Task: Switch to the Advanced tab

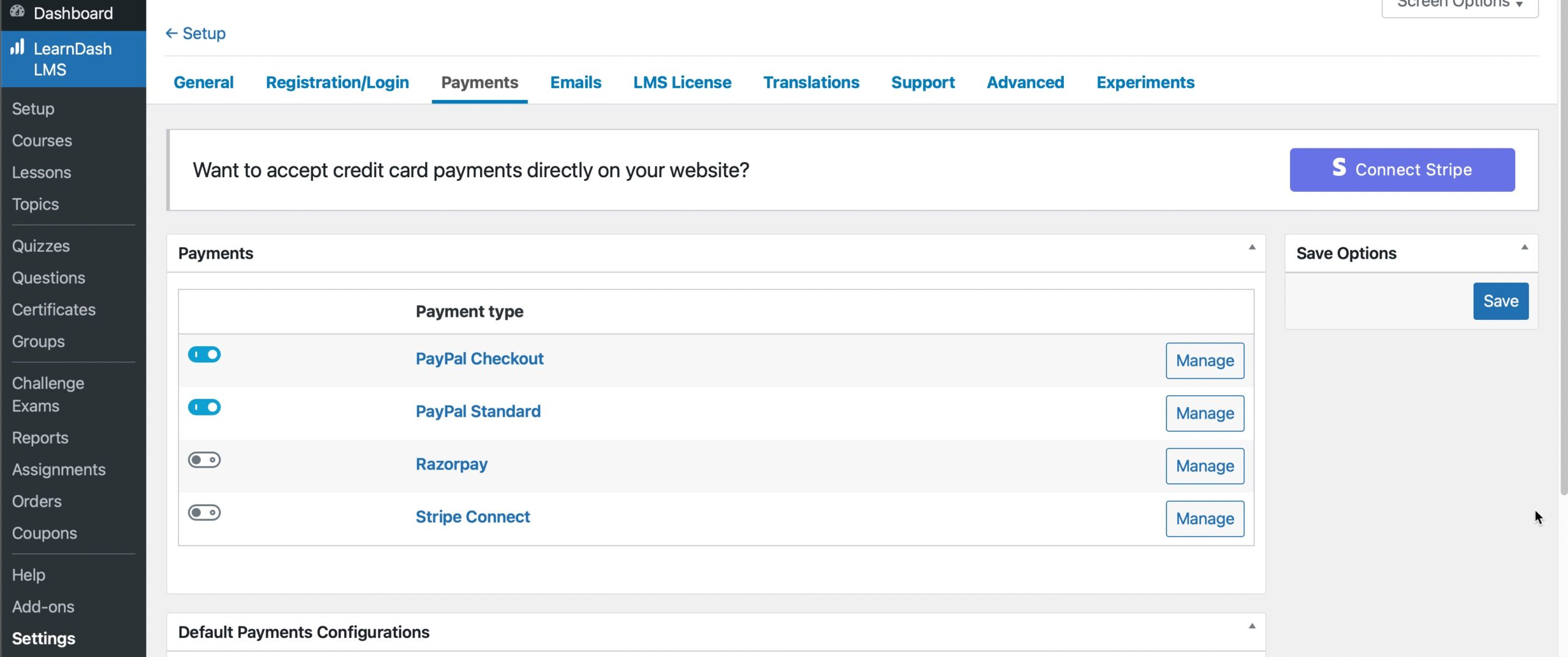Action: tap(1025, 82)
